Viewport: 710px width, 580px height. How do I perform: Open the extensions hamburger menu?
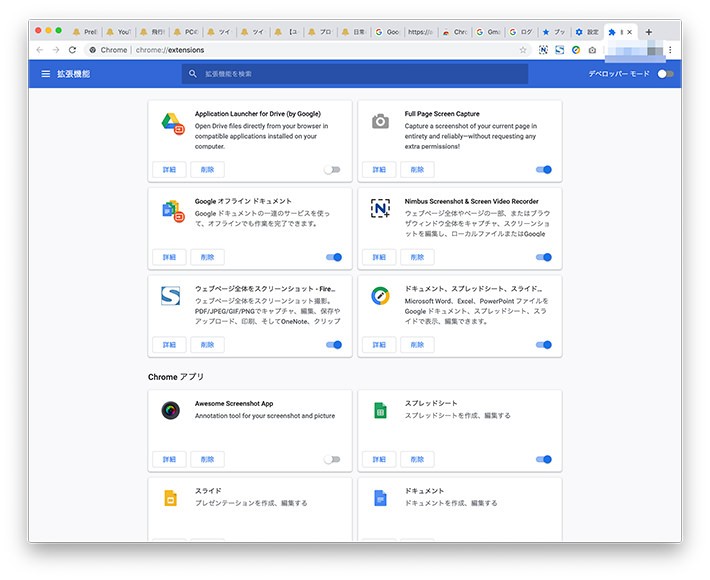click(x=46, y=73)
